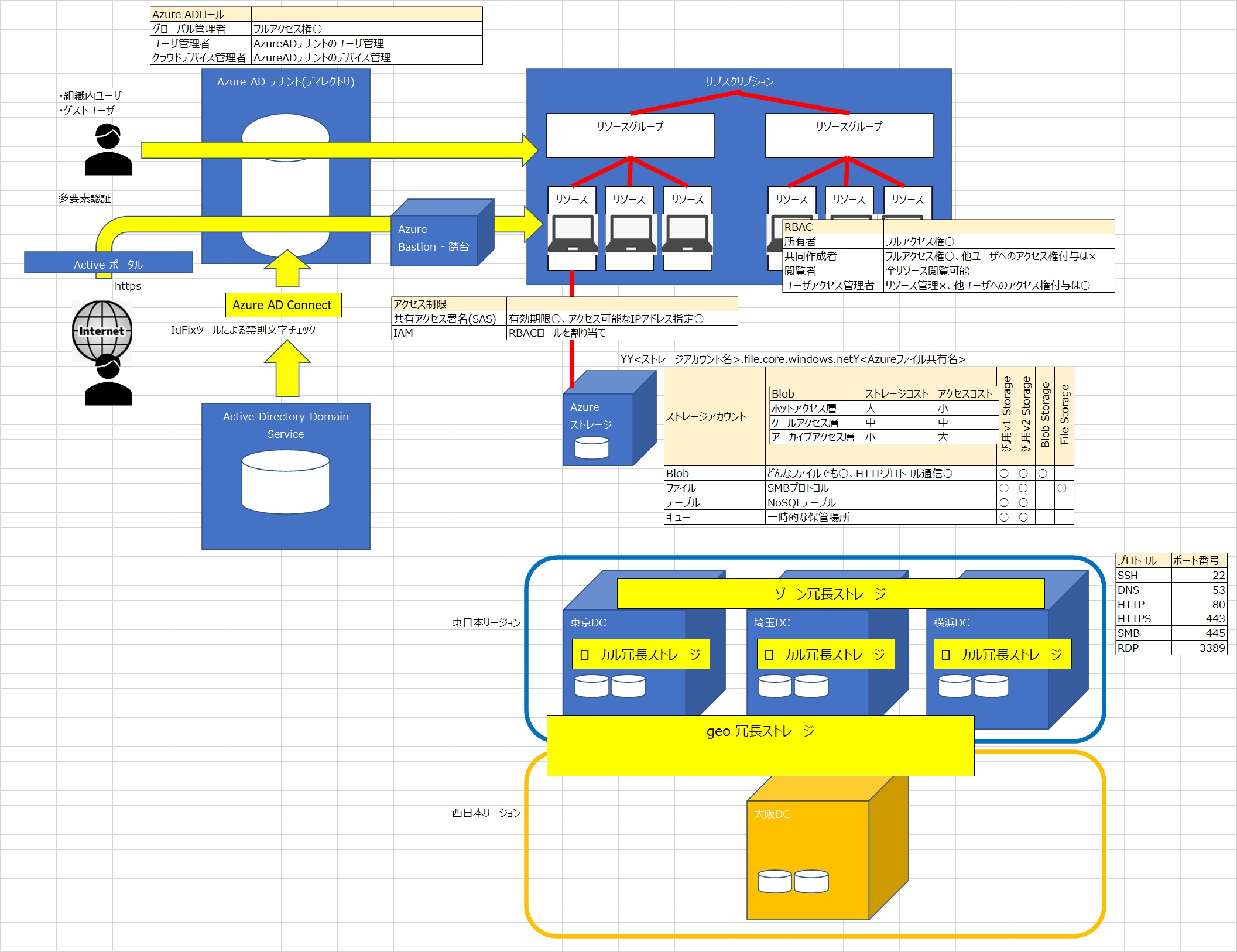
Task: Click the database cylinder in Active Directory Domain Service
Action: (286, 482)
